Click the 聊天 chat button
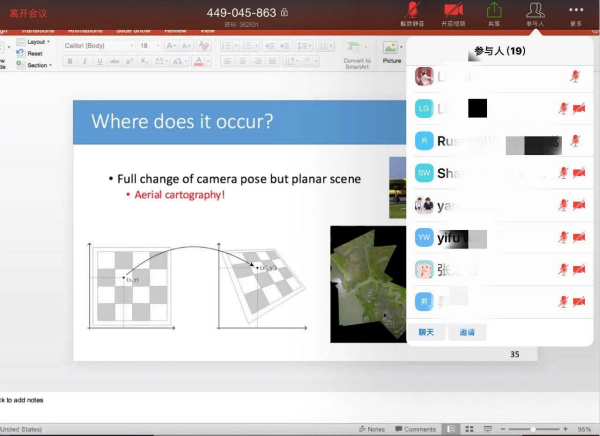The image size is (600, 436). tap(426, 331)
